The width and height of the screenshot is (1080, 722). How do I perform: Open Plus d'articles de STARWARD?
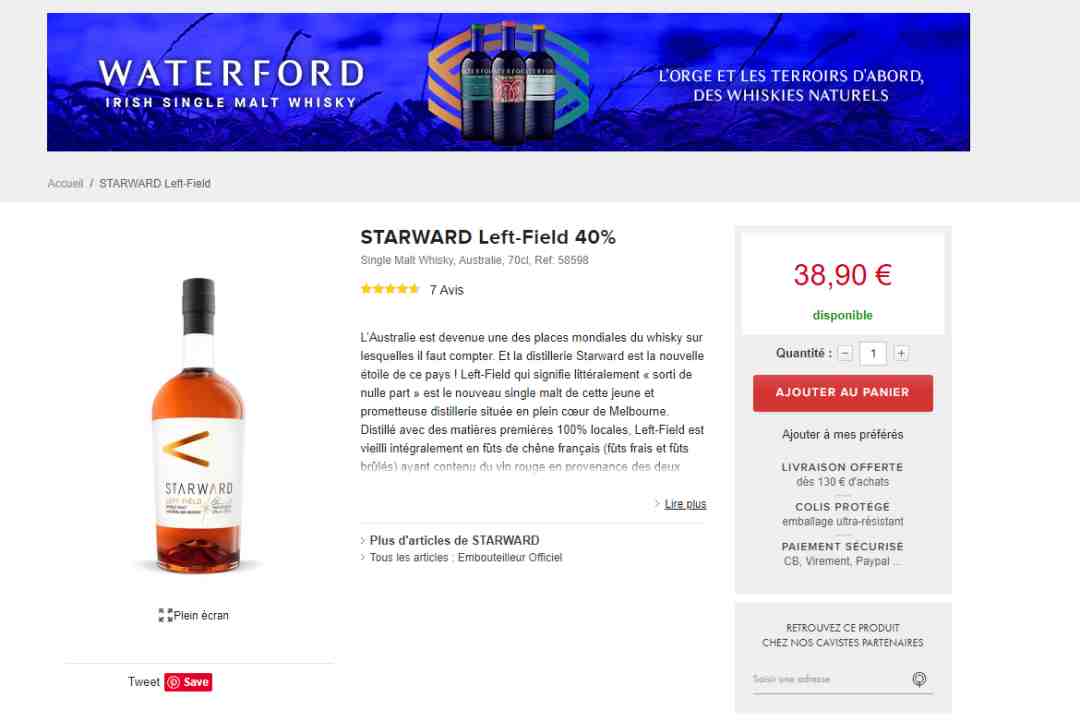455,540
